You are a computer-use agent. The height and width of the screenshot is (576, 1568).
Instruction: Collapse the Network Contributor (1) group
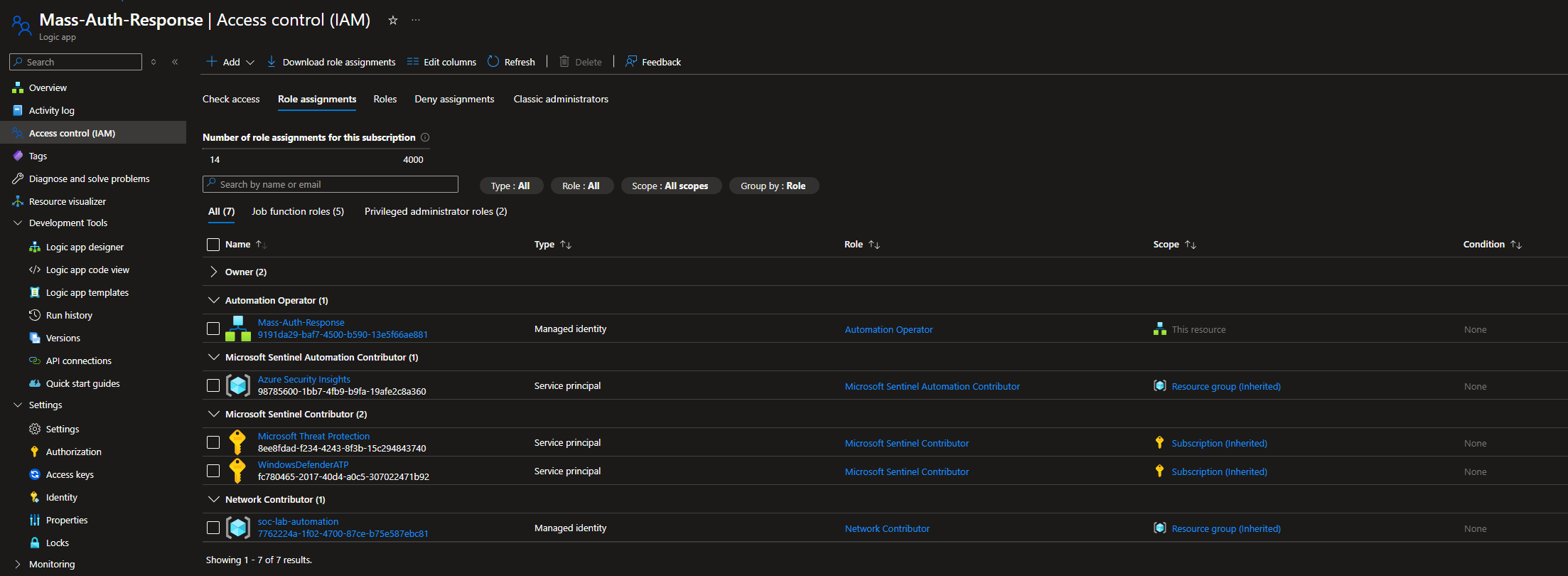pos(213,499)
